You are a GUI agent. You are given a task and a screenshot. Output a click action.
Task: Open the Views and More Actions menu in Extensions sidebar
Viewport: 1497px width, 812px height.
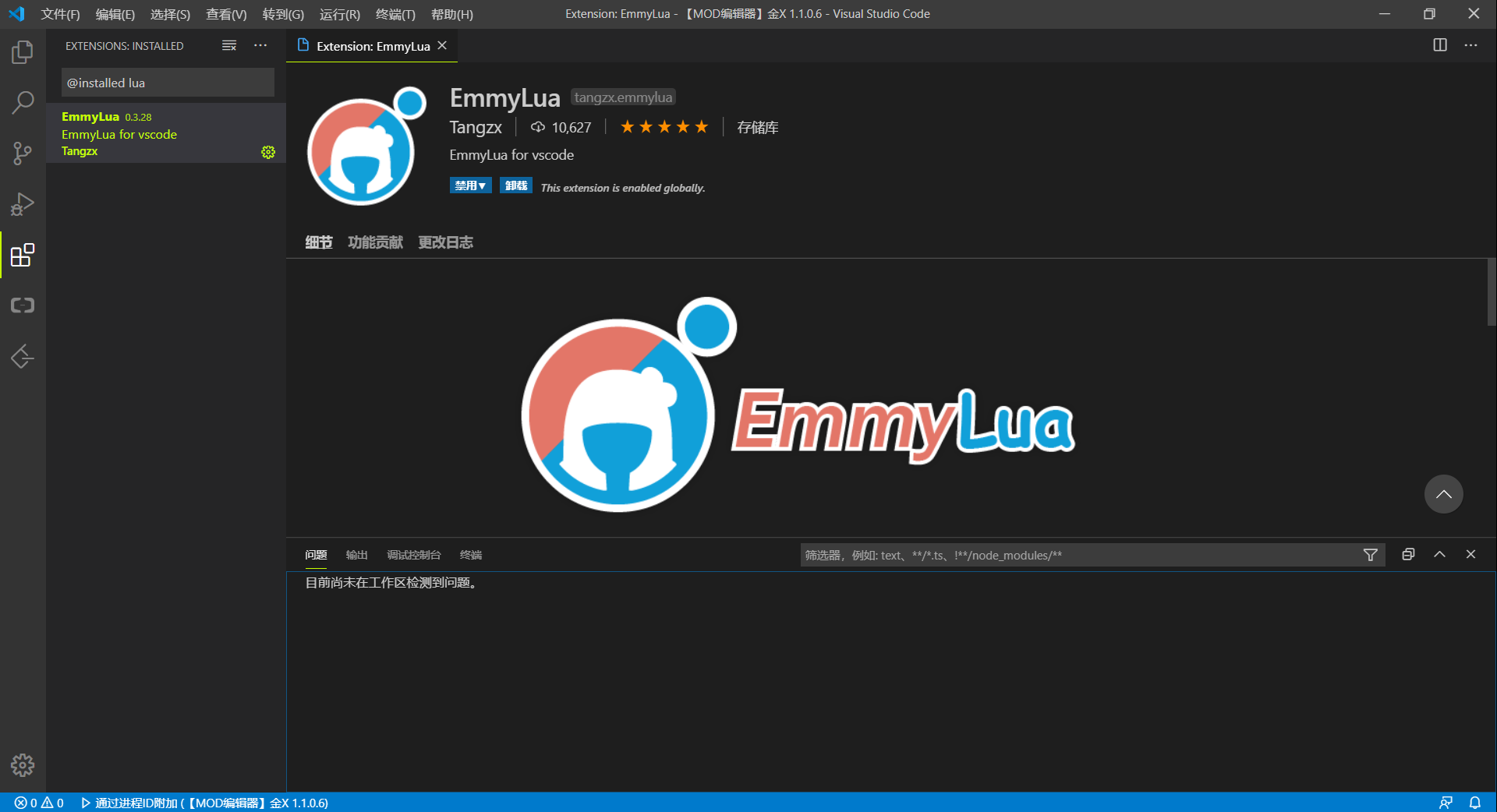(x=260, y=46)
